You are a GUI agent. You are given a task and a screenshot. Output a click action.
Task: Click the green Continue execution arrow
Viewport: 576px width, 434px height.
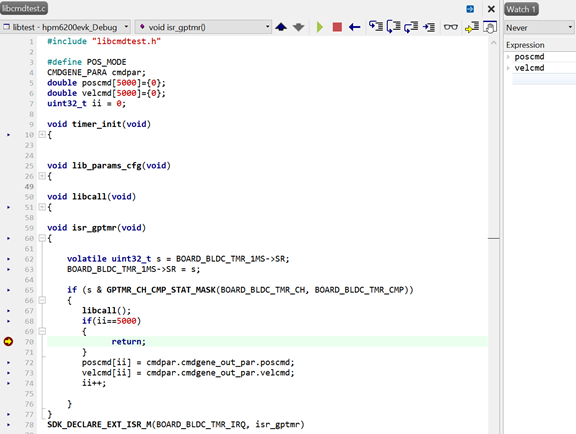[320, 27]
